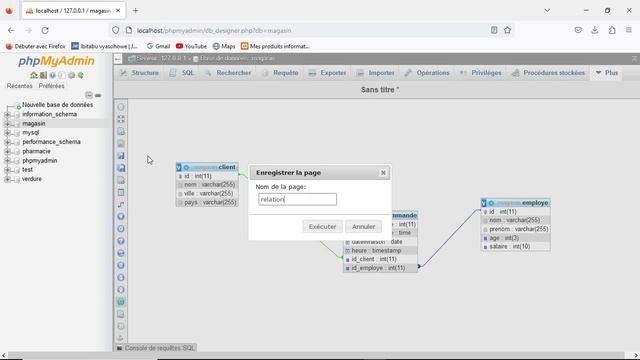Click Nouvelle base de données
Image resolution: width=640 pixels, height=360 pixels.
pos(58,105)
